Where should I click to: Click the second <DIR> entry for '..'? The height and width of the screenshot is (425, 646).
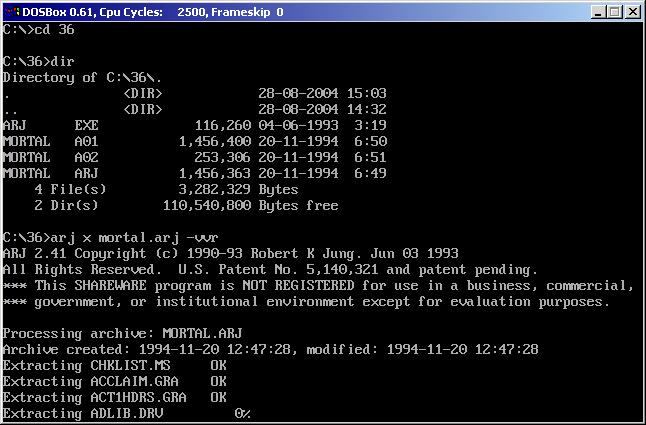(x=143, y=110)
